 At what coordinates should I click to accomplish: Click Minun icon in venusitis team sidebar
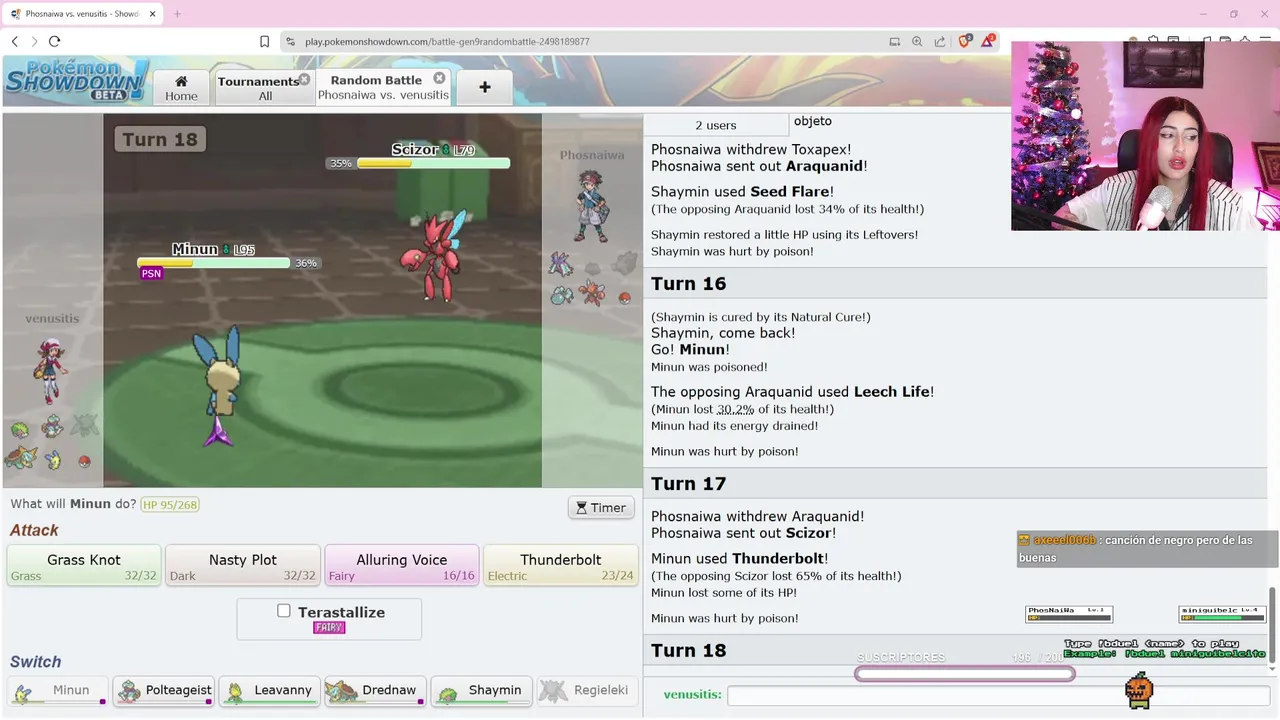click(54, 460)
